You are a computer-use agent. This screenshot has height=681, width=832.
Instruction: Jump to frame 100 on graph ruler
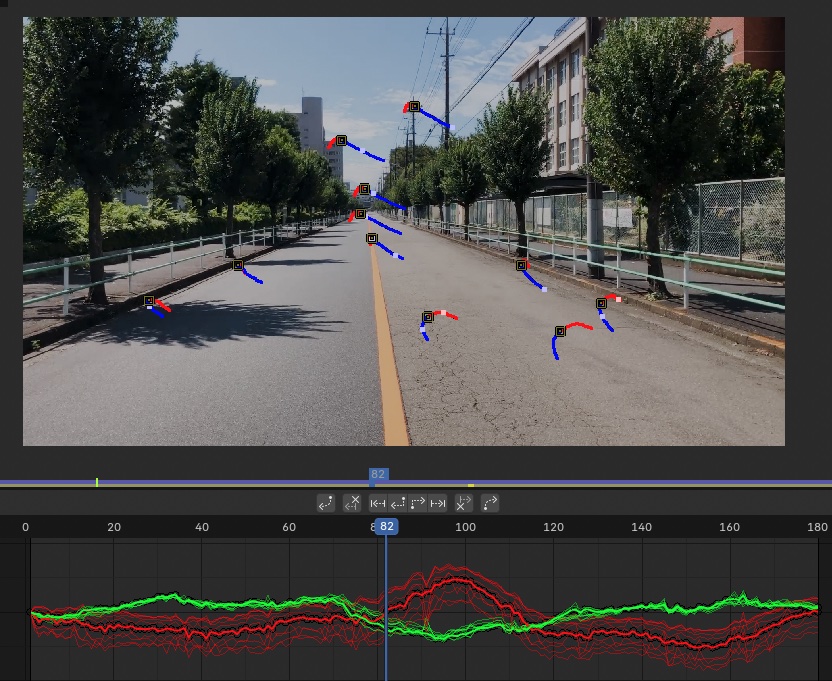point(465,527)
